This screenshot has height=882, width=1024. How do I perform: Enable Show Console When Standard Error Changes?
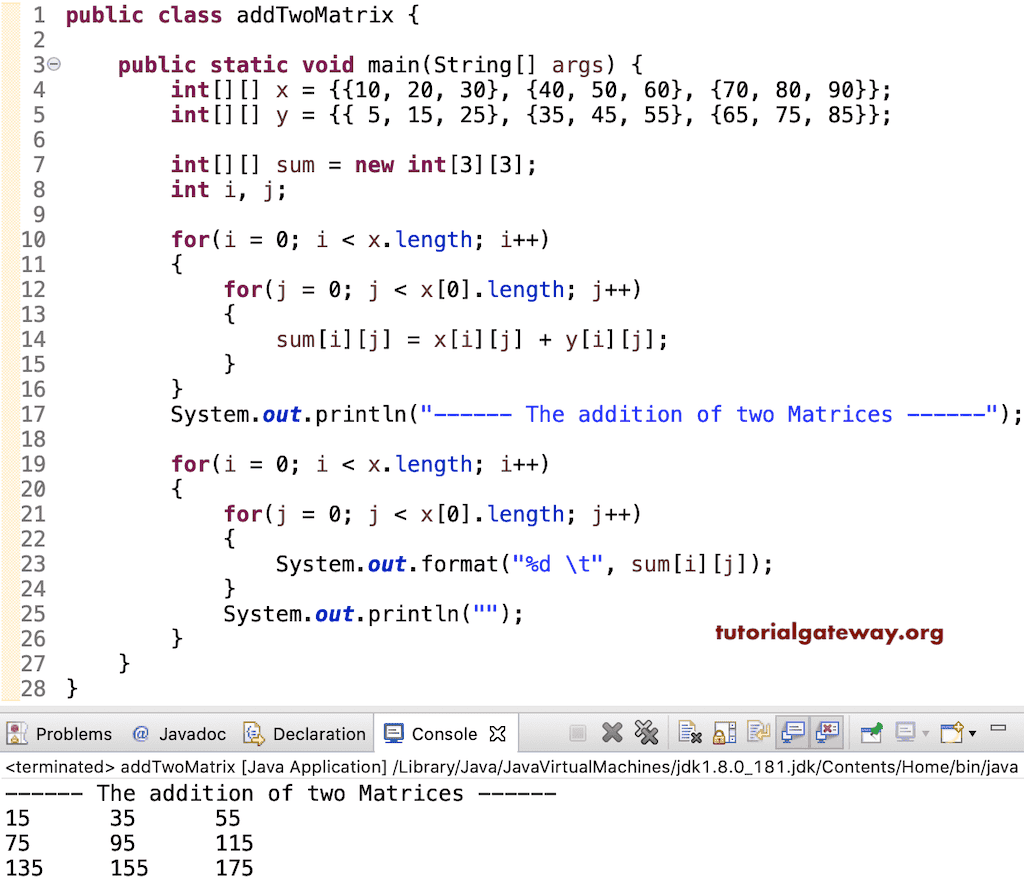(x=823, y=731)
